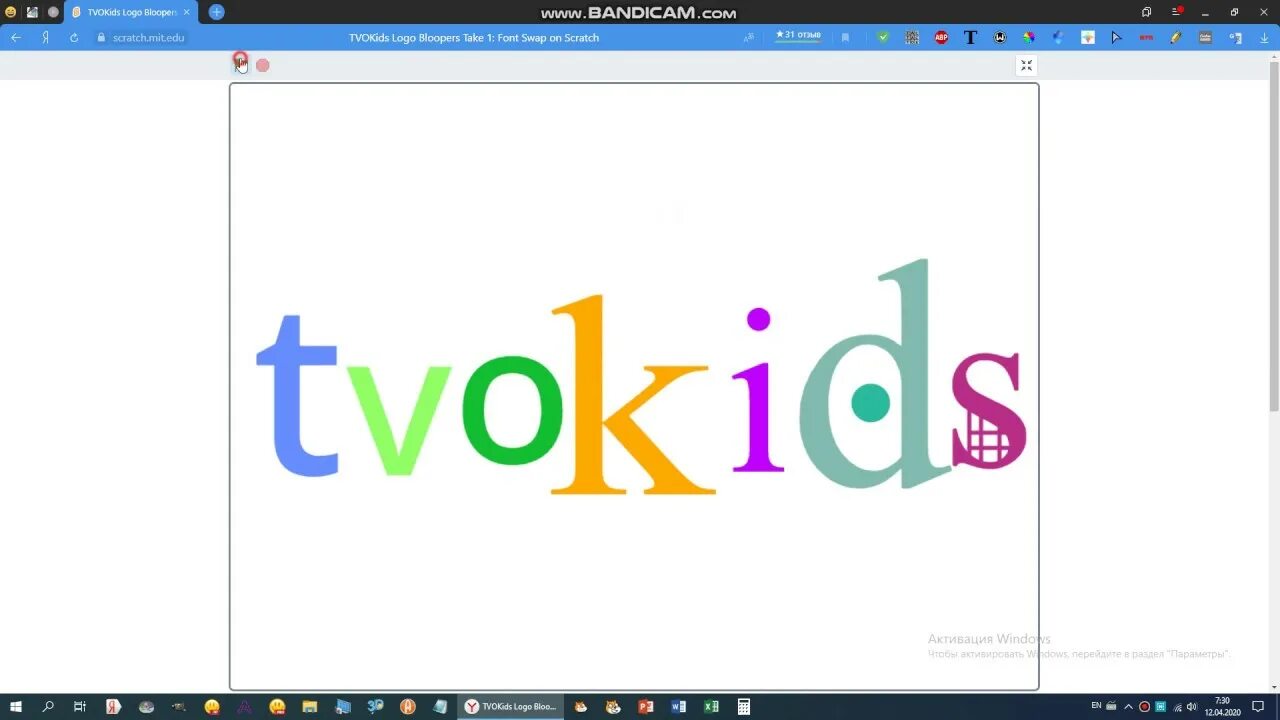Click the Scratch green flag button
Image resolution: width=1280 pixels, height=720 pixels.
pyautogui.click(x=240, y=63)
